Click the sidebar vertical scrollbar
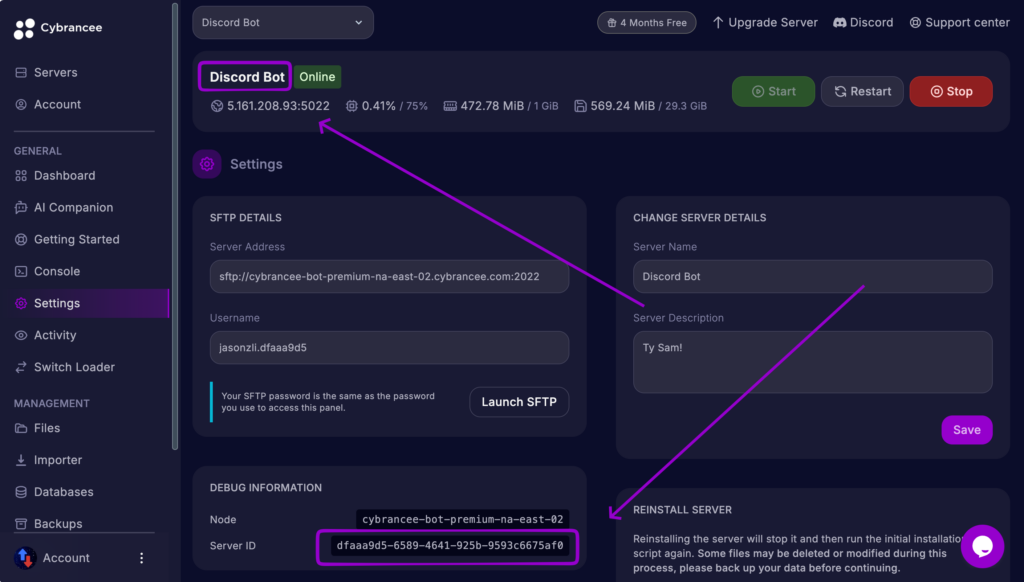This screenshot has height=582, width=1024. pyautogui.click(x=174, y=227)
